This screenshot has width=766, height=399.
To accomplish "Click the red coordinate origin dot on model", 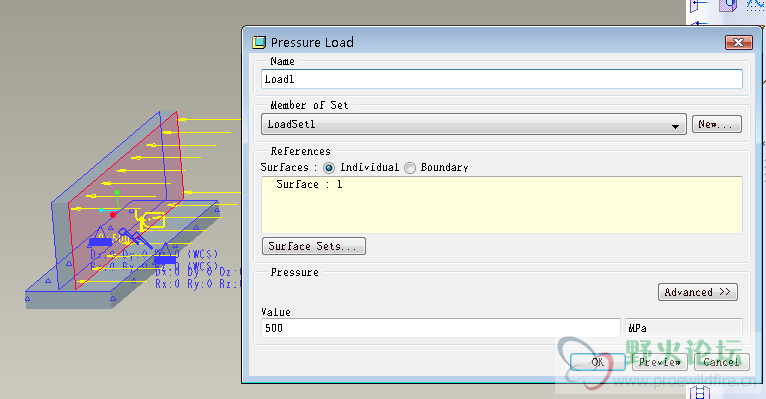I will click(113, 215).
